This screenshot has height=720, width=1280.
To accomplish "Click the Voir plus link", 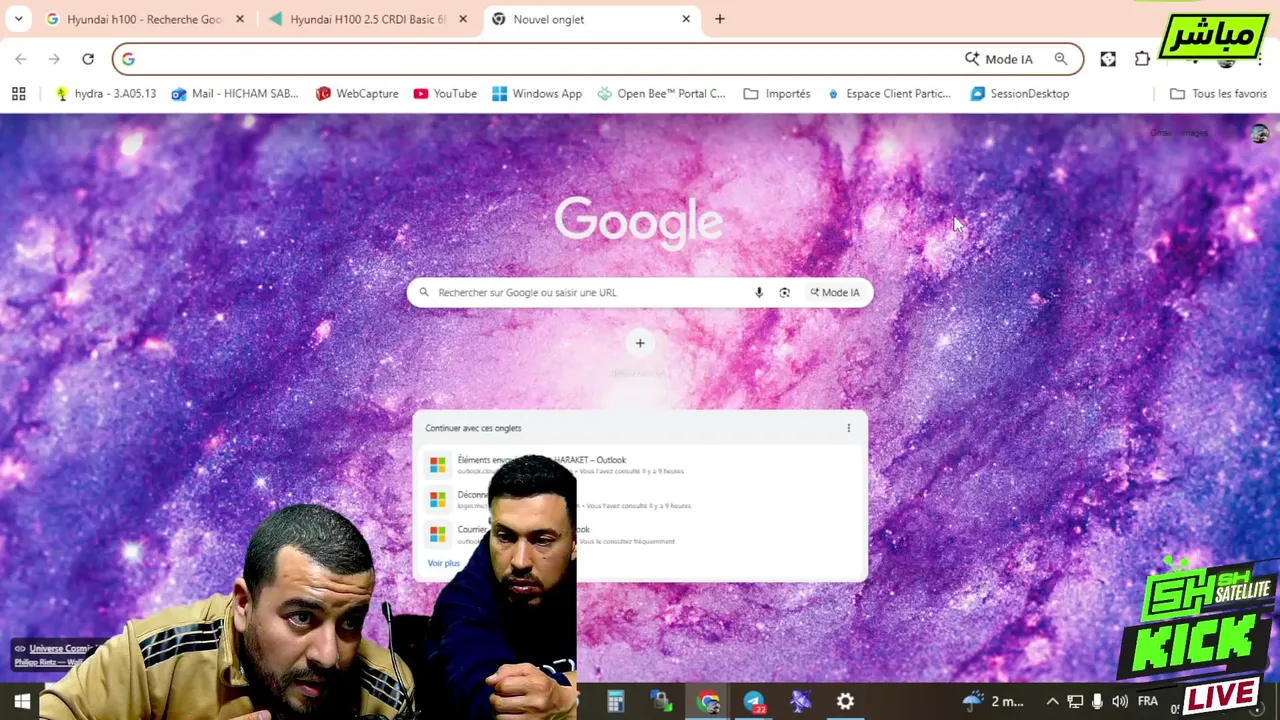I will (443, 563).
